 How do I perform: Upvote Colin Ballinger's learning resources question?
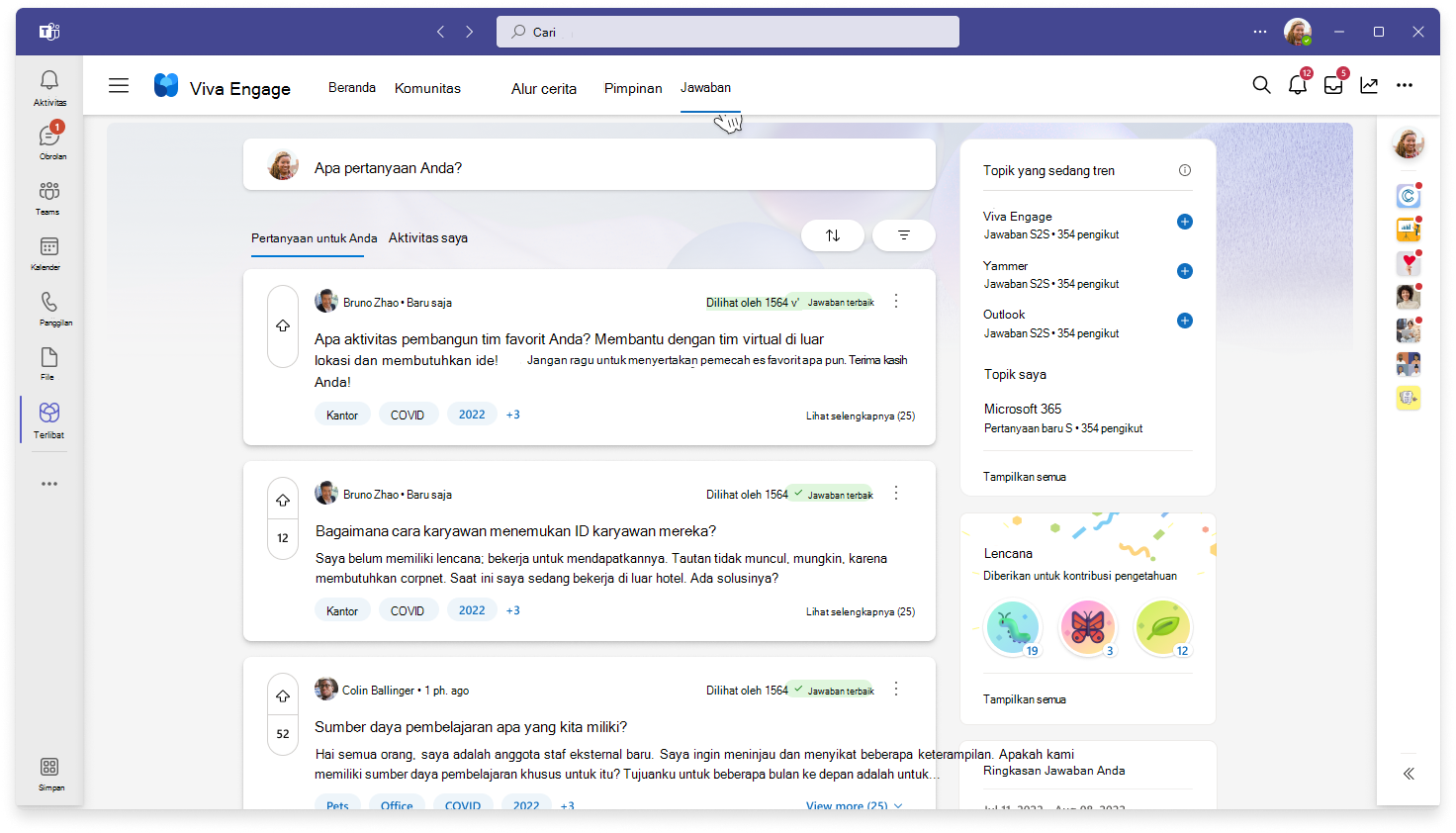283,696
